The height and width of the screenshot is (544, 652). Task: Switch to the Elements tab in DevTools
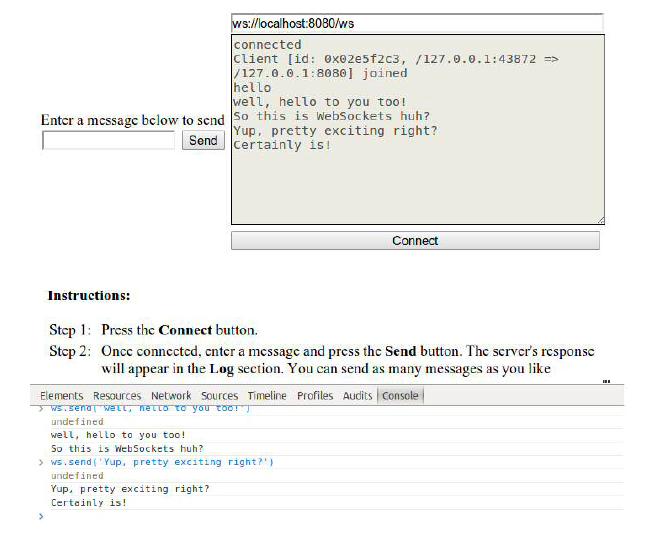pos(61,396)
